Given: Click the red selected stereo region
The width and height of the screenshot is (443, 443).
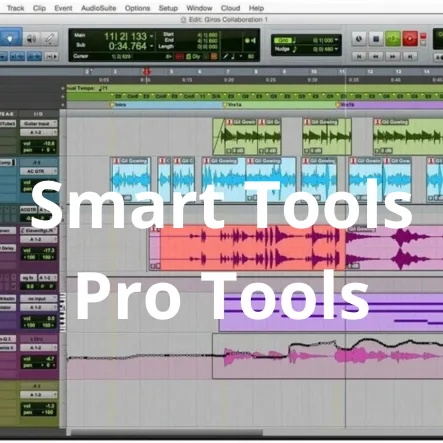Looking at the screenshot, I should (x=253, y=247).
